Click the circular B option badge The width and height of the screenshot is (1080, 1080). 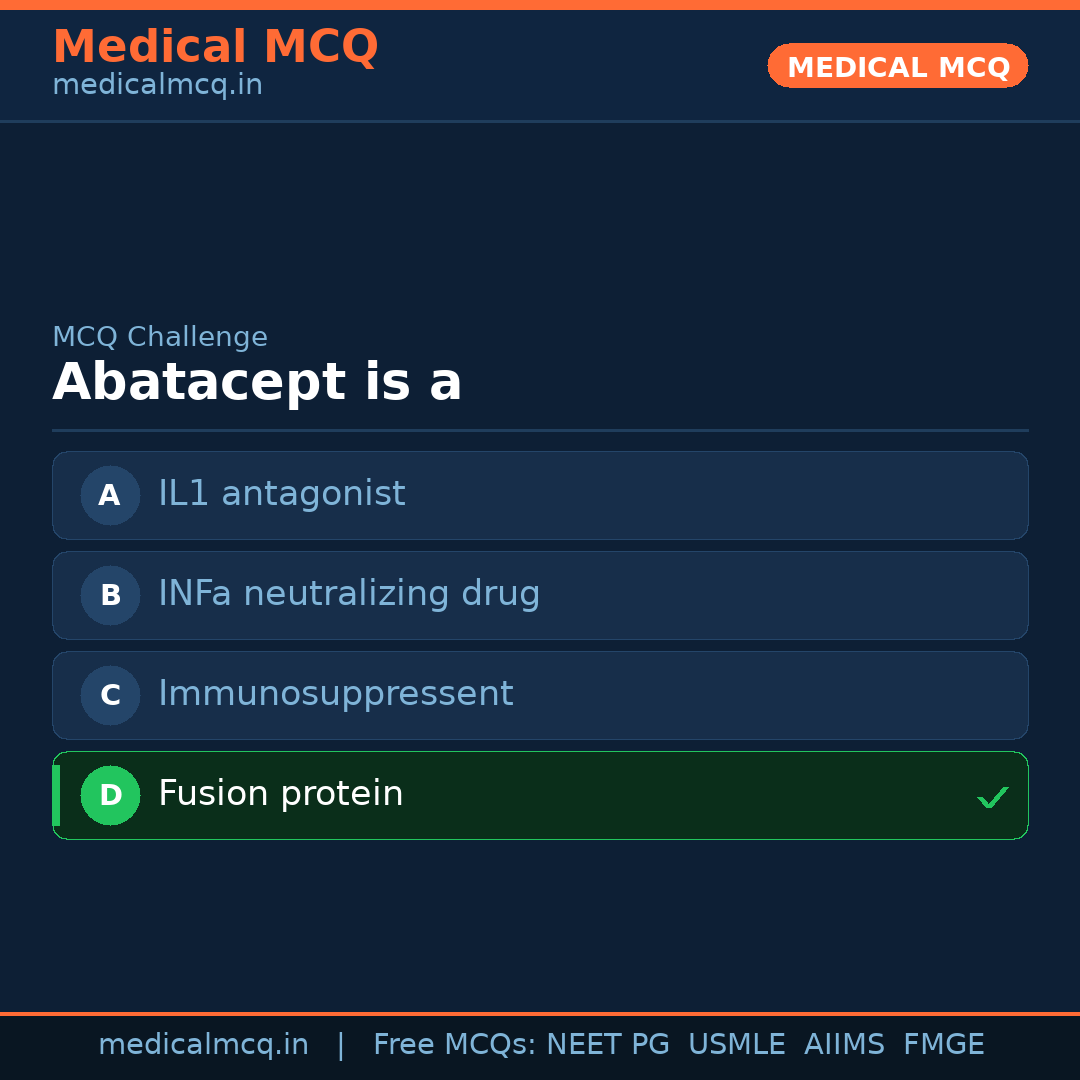(x=110, y=595)
